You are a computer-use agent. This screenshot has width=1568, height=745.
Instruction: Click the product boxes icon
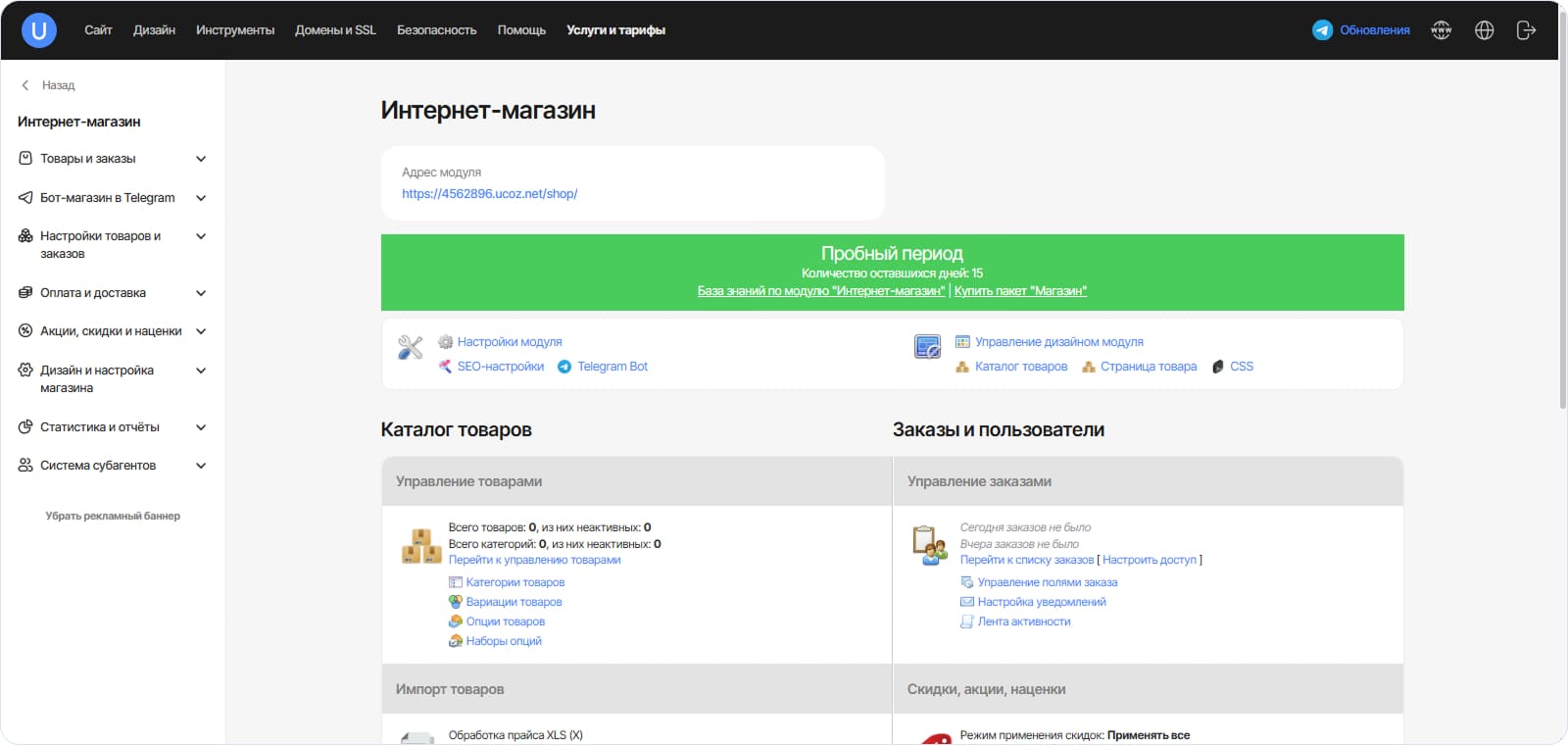pyautogui.click(x=421, y=546)
